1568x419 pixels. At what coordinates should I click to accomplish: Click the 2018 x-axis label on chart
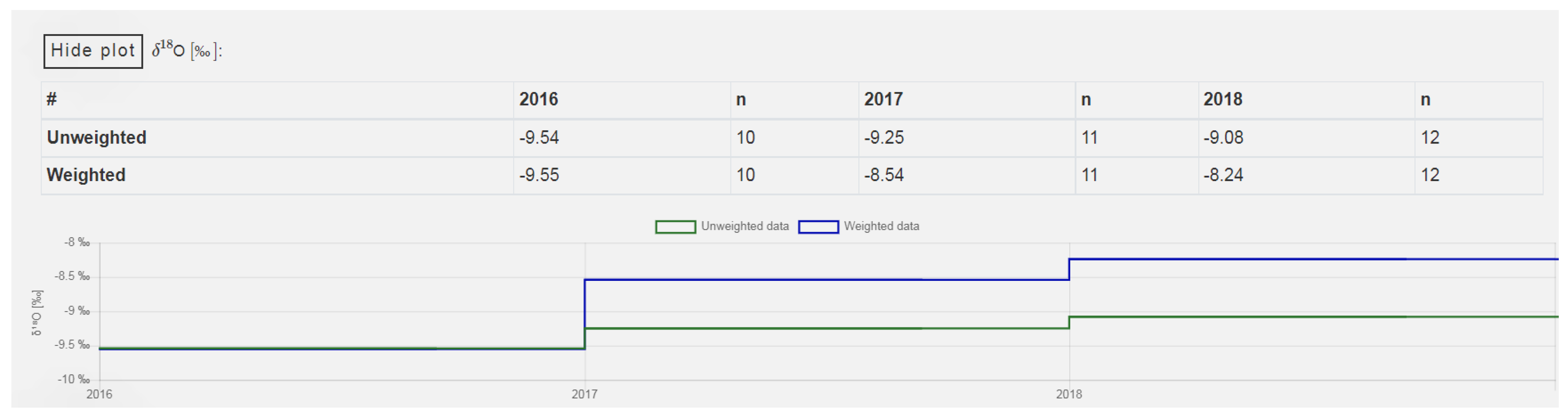pos(1069,394)
